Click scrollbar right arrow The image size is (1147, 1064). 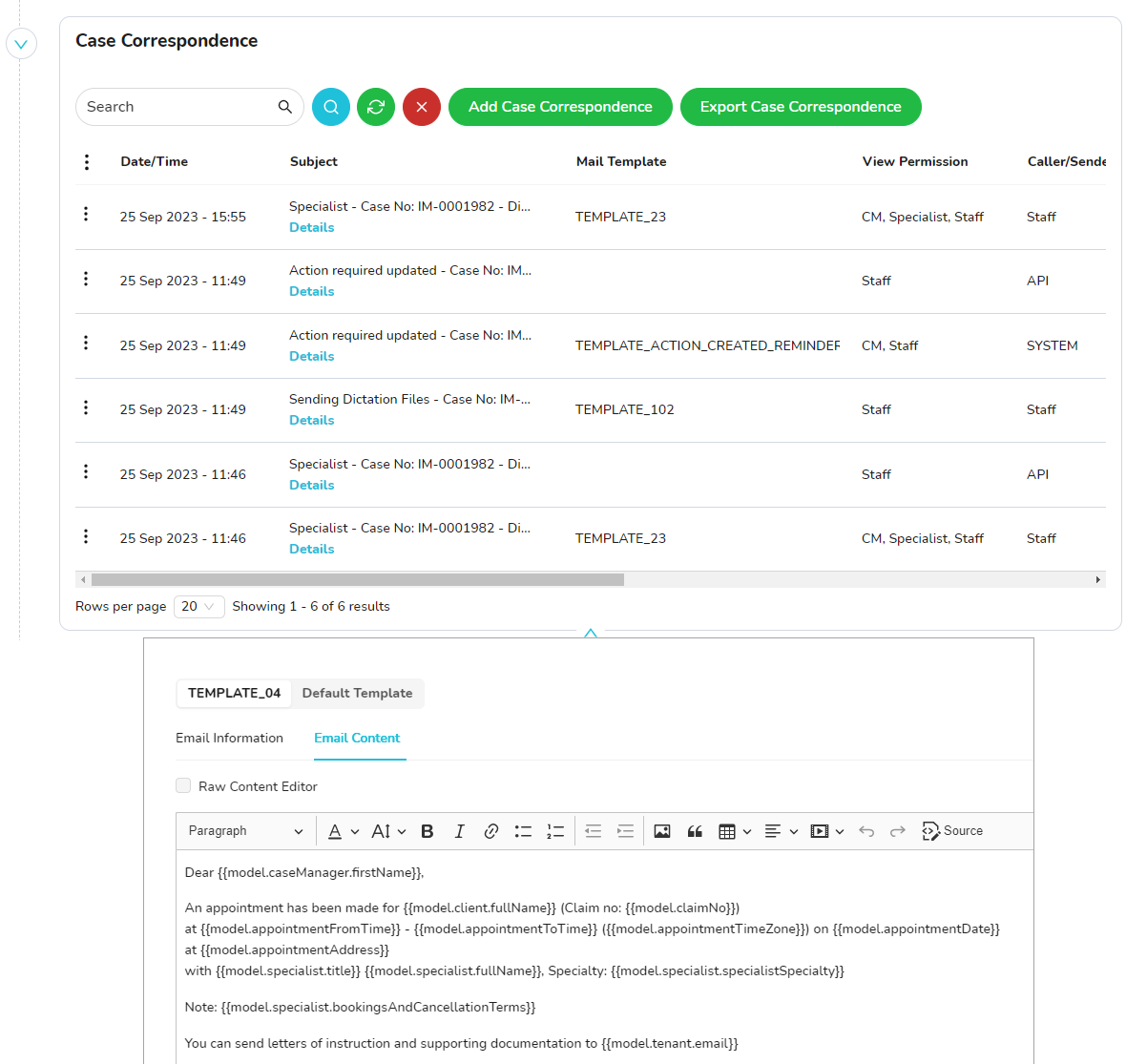(1098, 579)
